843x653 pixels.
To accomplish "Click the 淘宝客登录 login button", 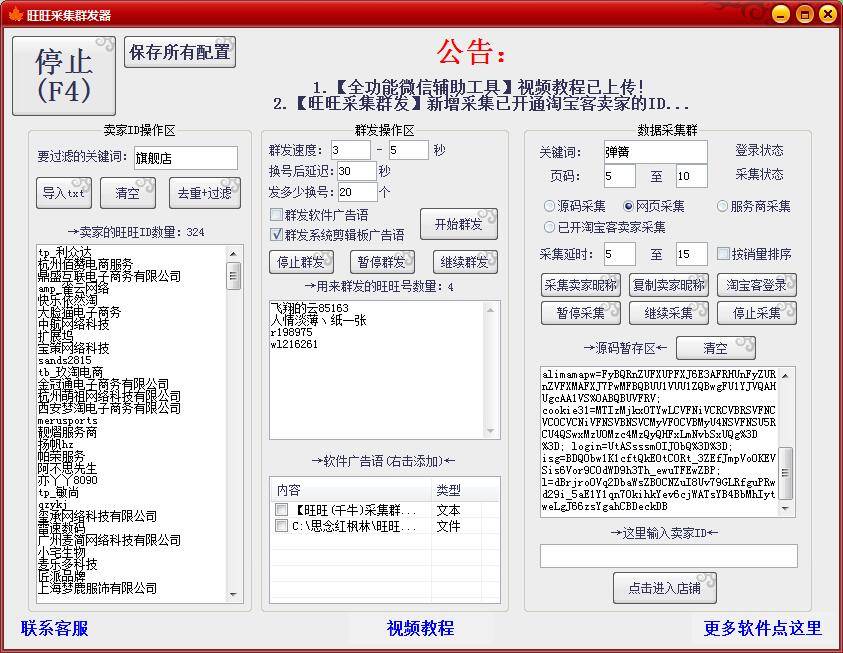I will click(757, 285).
